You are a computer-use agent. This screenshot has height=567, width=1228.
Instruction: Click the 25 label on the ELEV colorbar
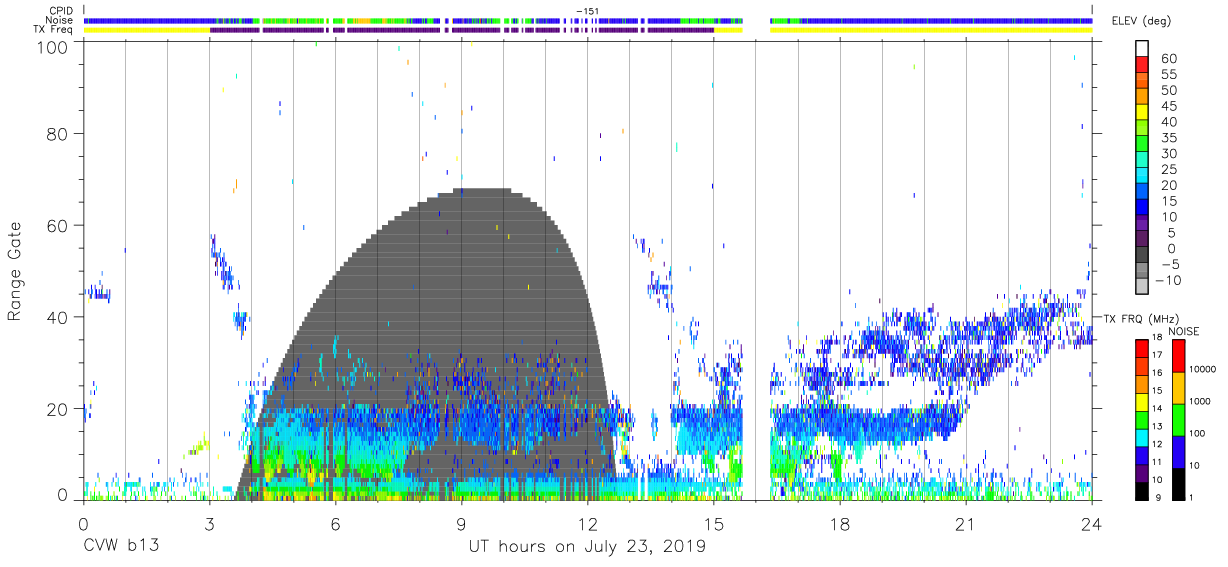coord(1168,170)
